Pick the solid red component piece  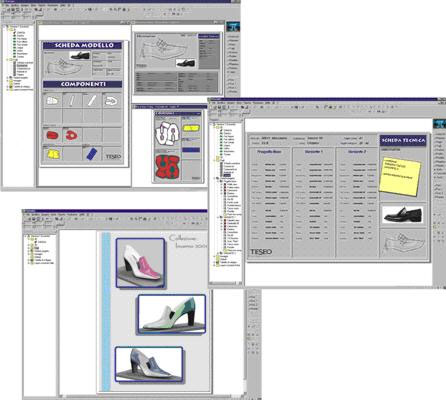click(x=52, y=135)
